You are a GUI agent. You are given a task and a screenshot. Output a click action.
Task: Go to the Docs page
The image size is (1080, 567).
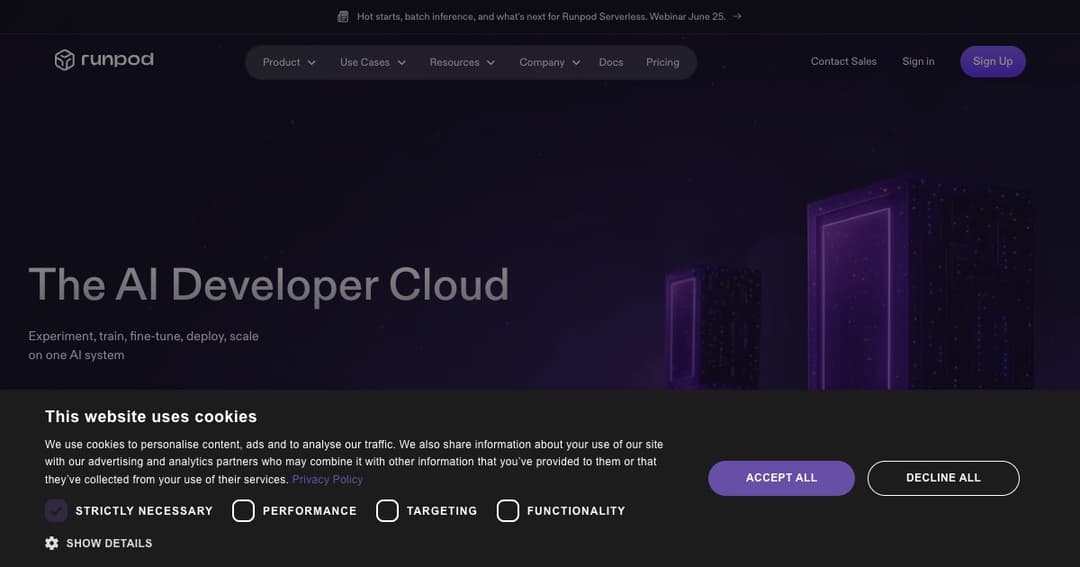(x=611, y=62)
